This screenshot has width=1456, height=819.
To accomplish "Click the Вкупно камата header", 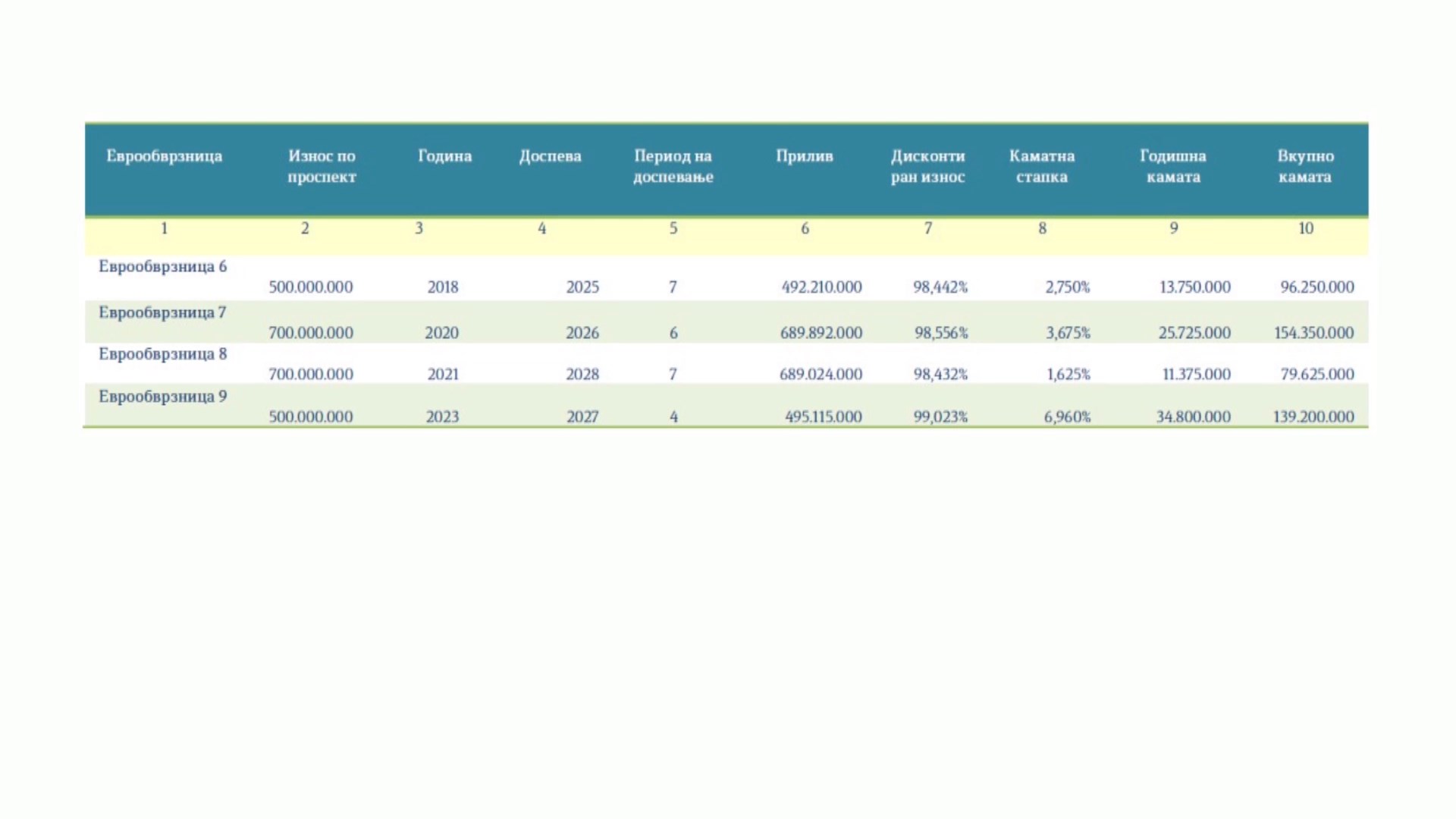I will click(1304, 166).
